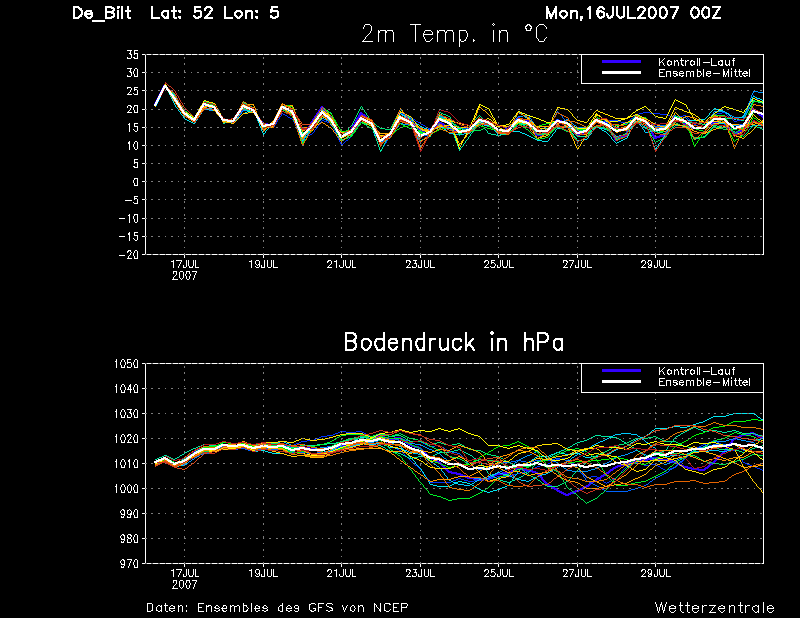Image resolution: width=800 pixels, height=618 pixels.
Task: Select the Ensemble-Mittel label in the pressure legend
Action: 703,382
